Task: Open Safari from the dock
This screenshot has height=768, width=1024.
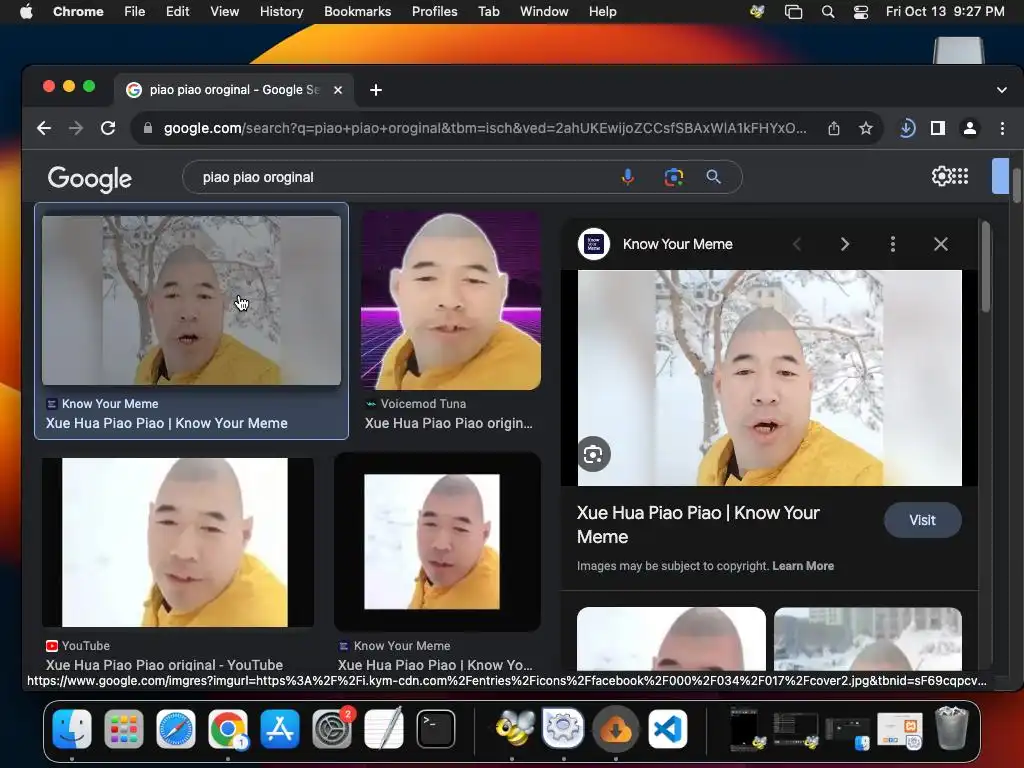Action: click(176, 729)
